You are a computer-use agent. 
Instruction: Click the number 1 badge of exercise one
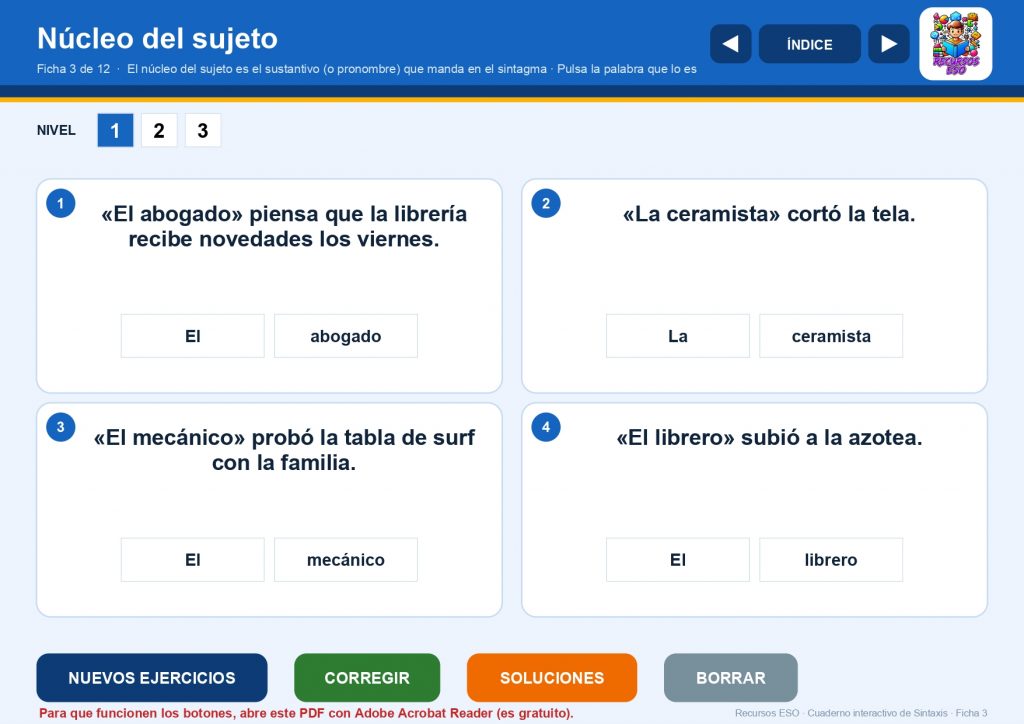pyautogui.click(x=61, y=203)
